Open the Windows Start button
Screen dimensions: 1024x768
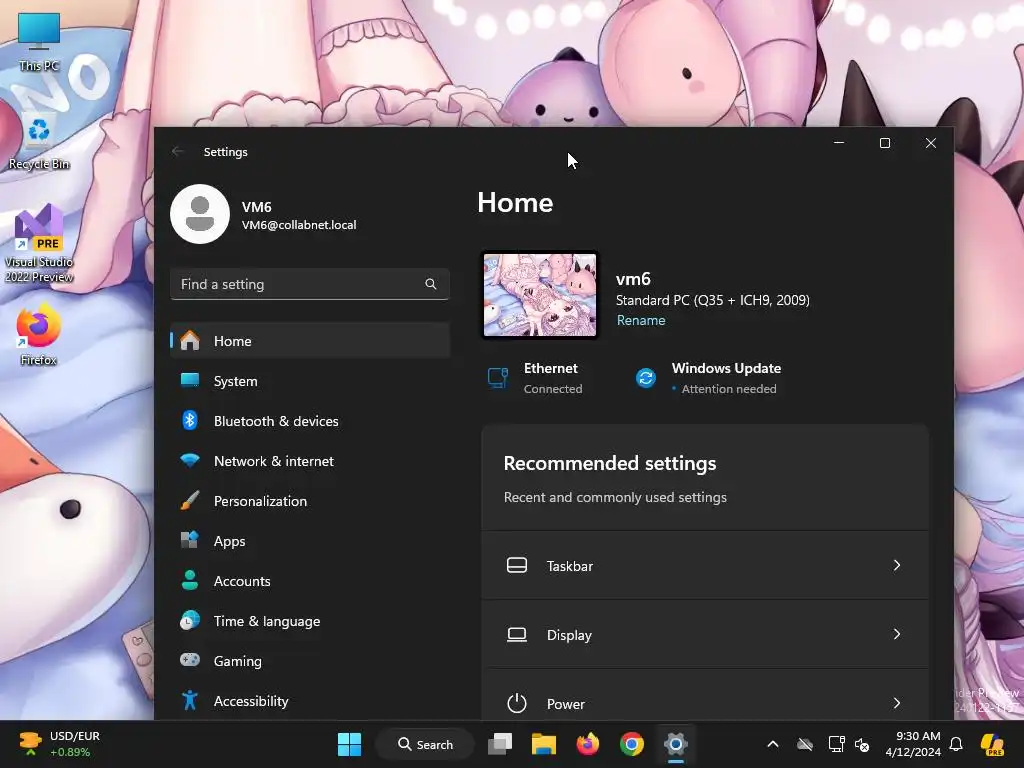[349, 744]
